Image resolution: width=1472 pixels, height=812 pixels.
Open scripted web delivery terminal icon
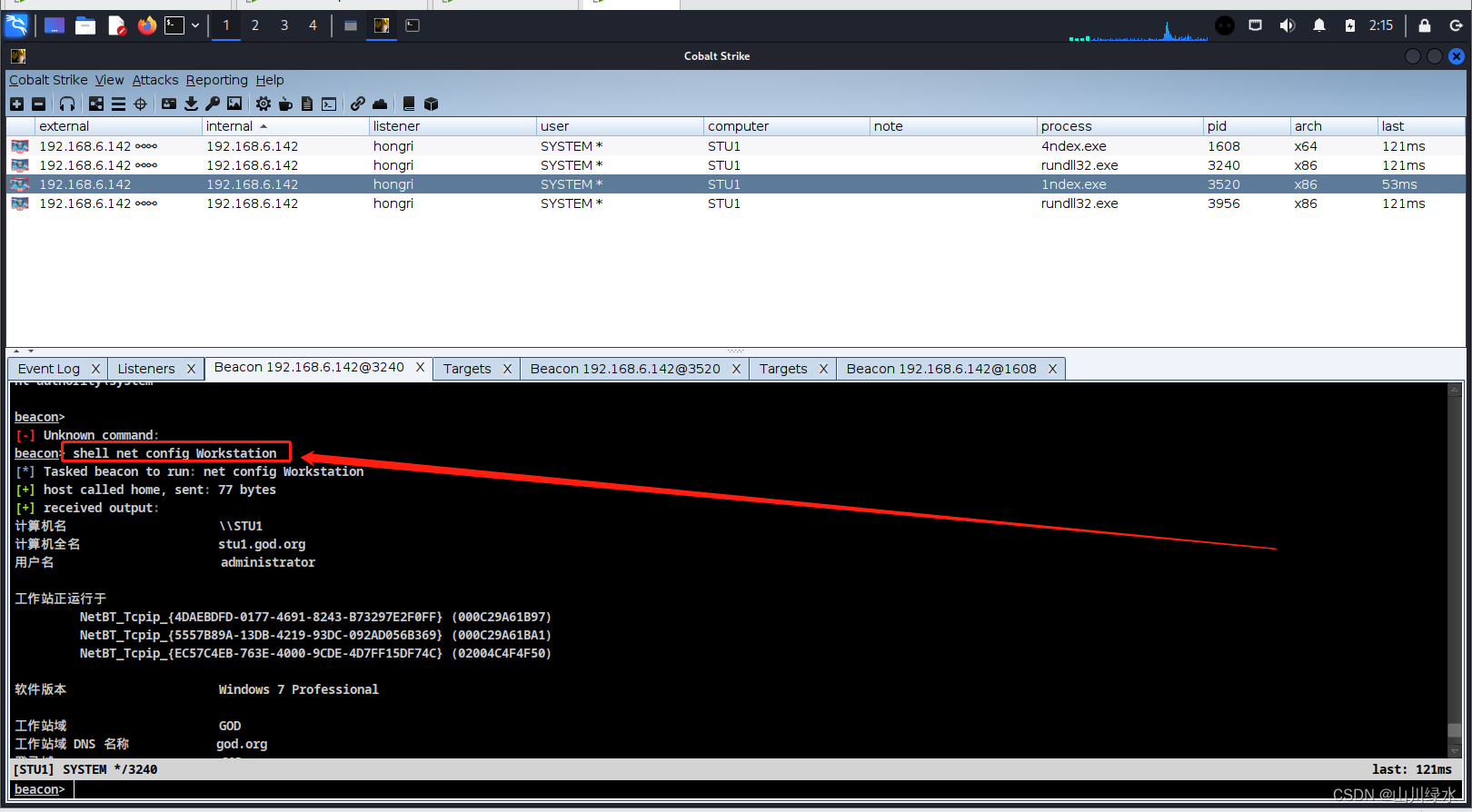[329, 104]
